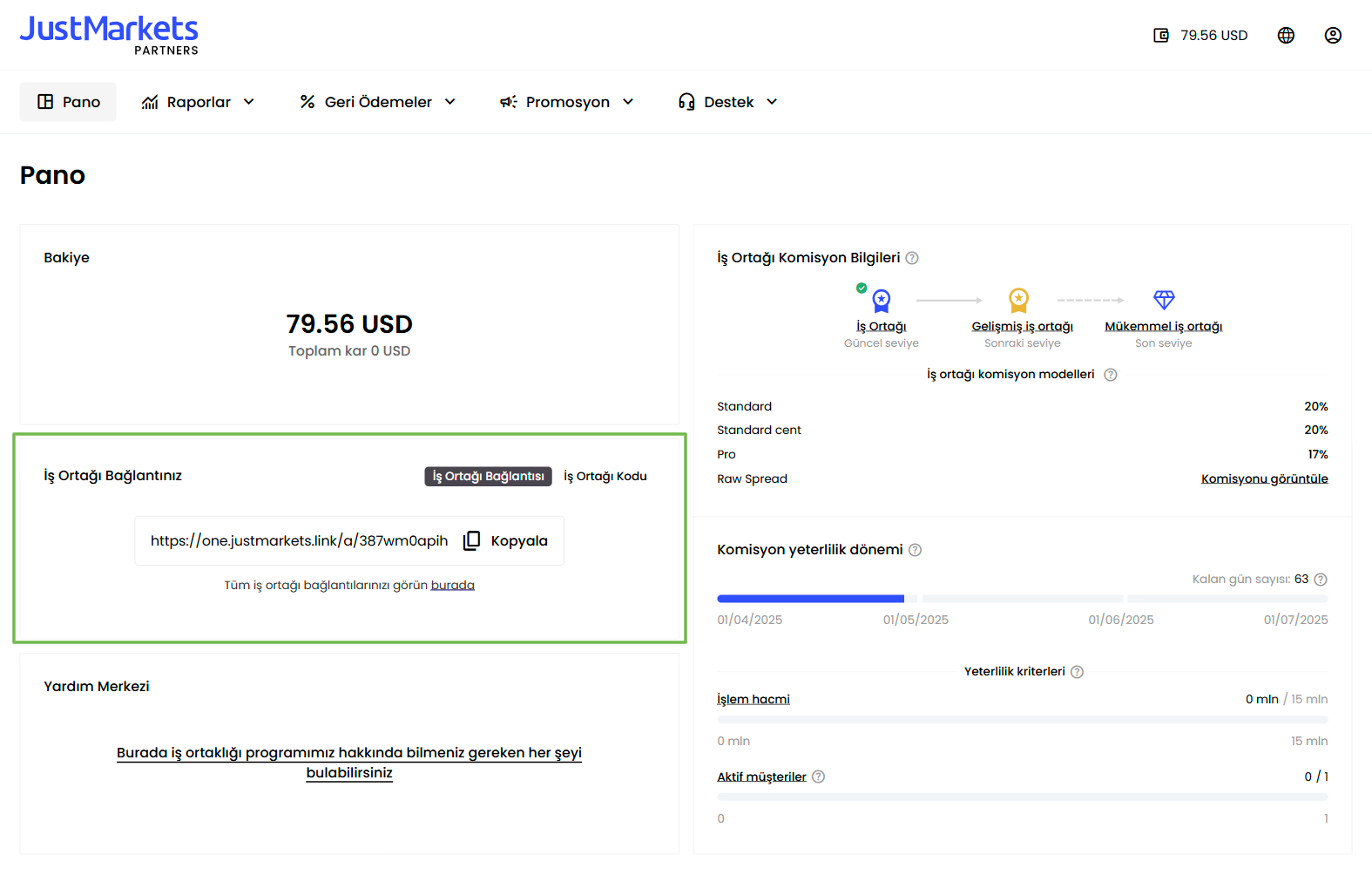
Task: Click the gold Gelişmiş iş ortağı badge icon
Action: click(x=1018, y=300)
